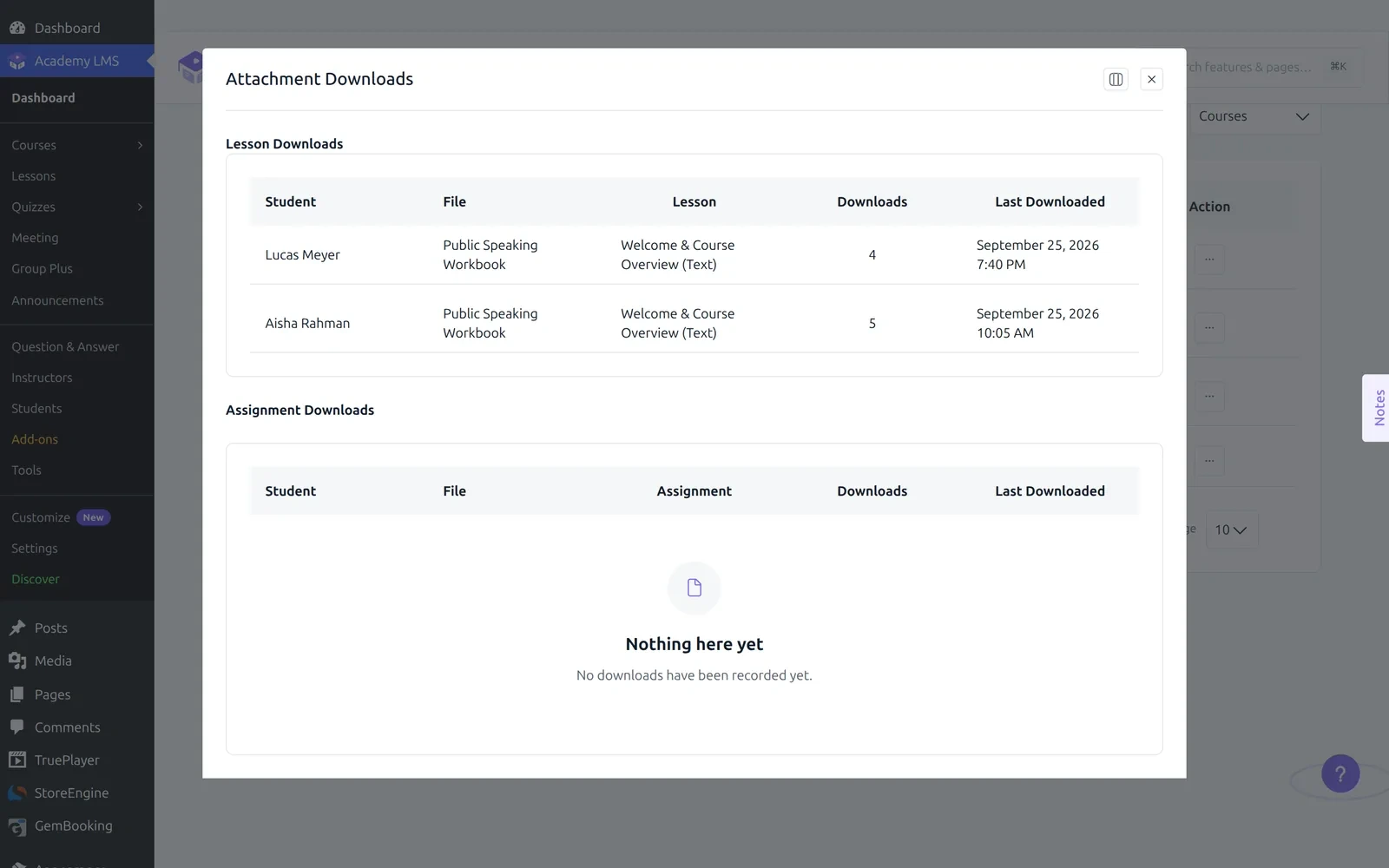Click the purple help question mark button
The height and width of the screenshot is (868, 1389).
(1340, 773)
